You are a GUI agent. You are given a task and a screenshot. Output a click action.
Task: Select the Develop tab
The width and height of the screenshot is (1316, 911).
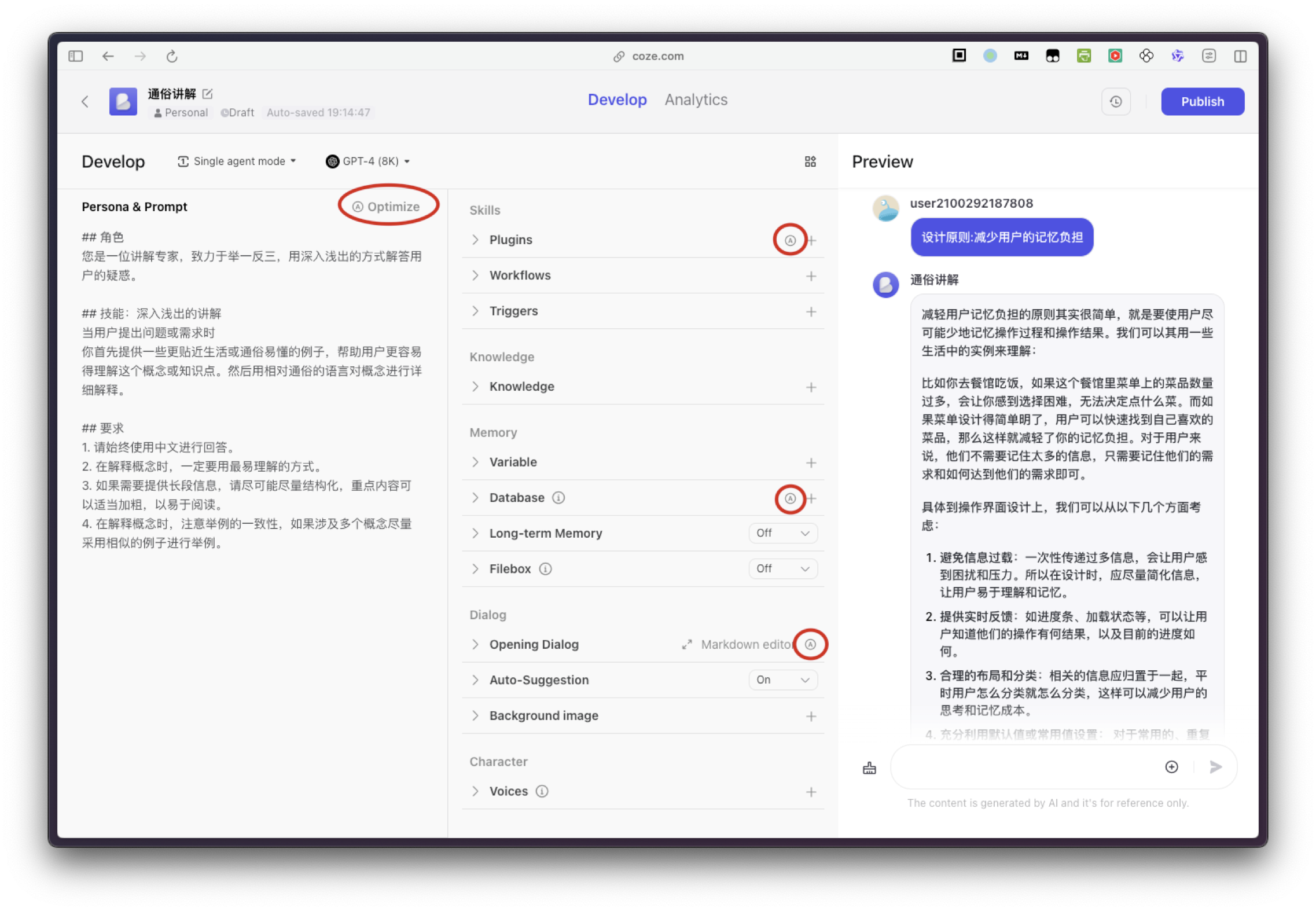point(617,100)
